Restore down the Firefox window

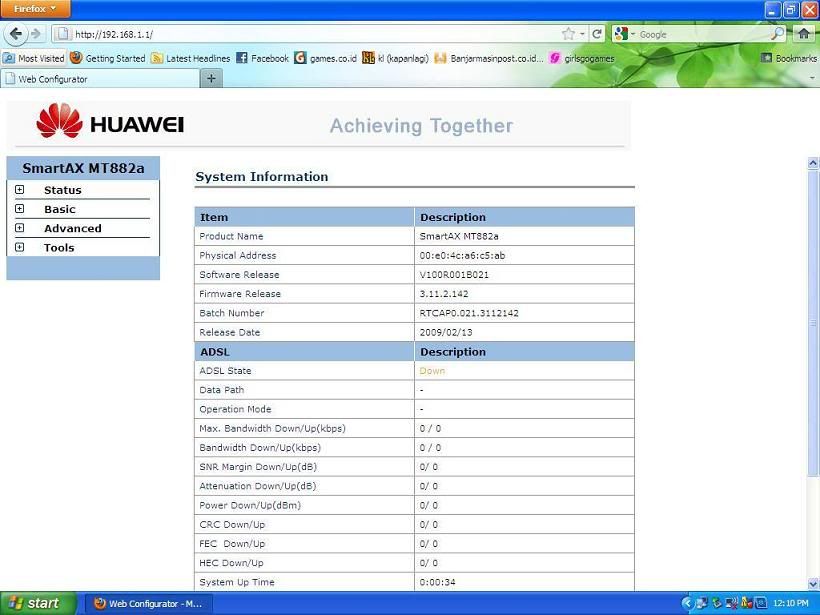click(791, 9)
